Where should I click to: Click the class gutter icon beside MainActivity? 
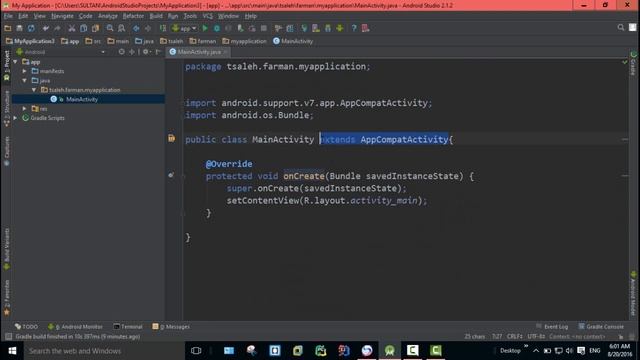click(x=171, y=138)
